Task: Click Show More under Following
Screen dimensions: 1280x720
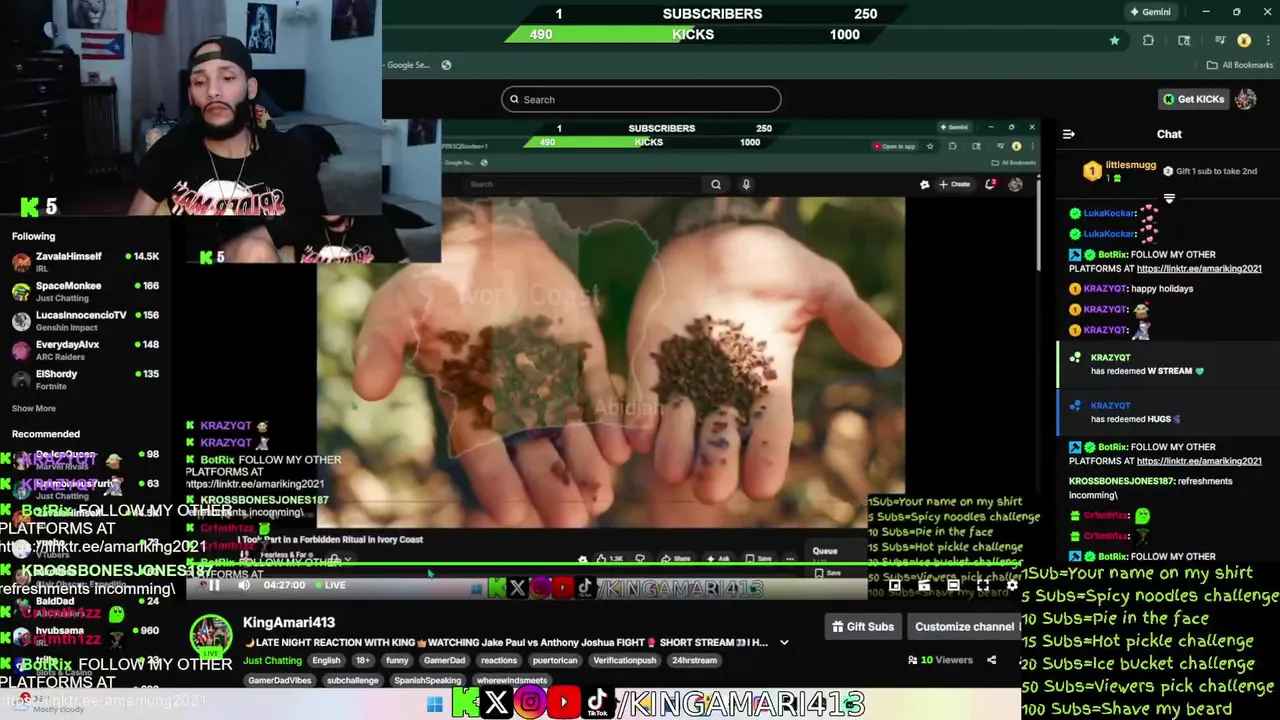Action: coord(34,408)
